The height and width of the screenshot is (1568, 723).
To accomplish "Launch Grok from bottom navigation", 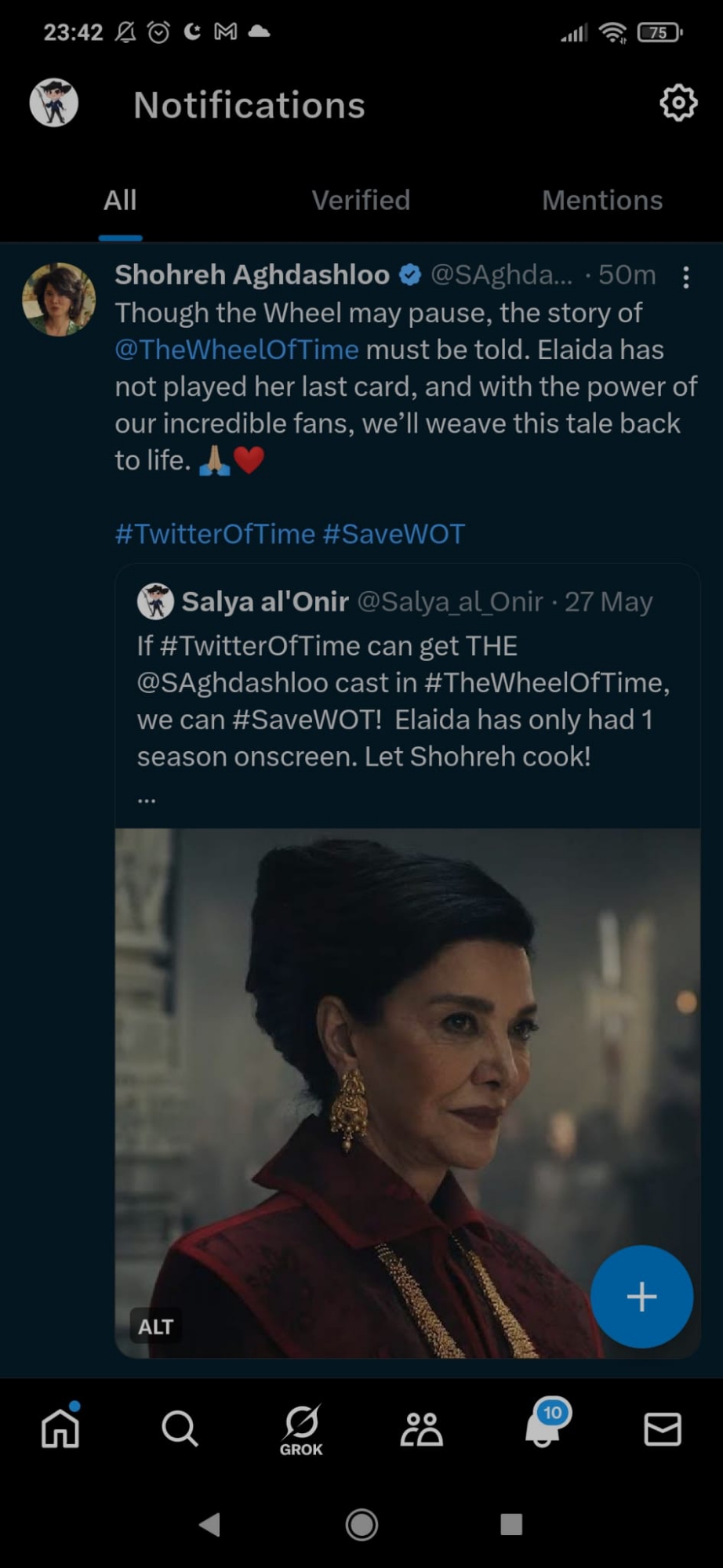I will [301, 1428].
